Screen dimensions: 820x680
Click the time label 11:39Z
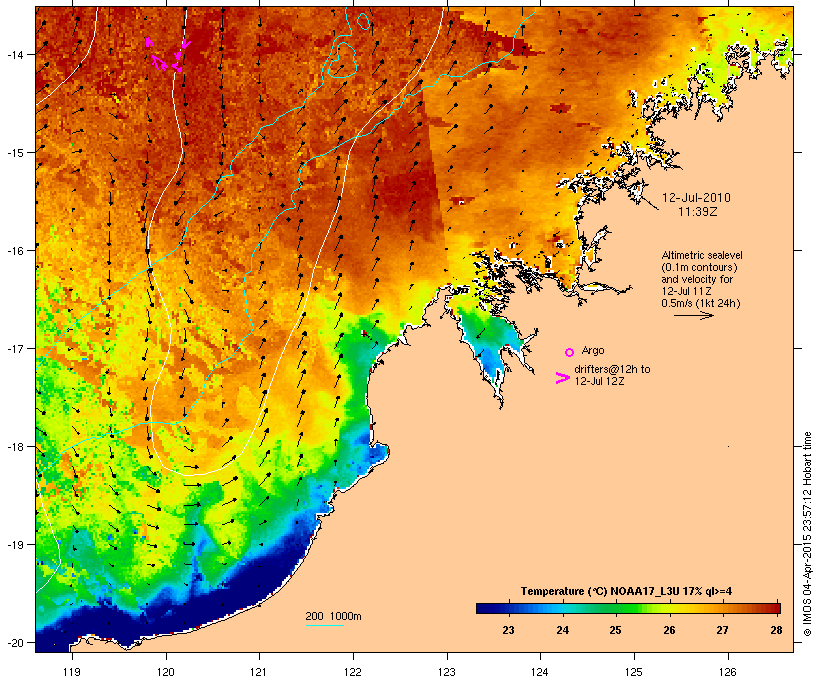(698, 212)
